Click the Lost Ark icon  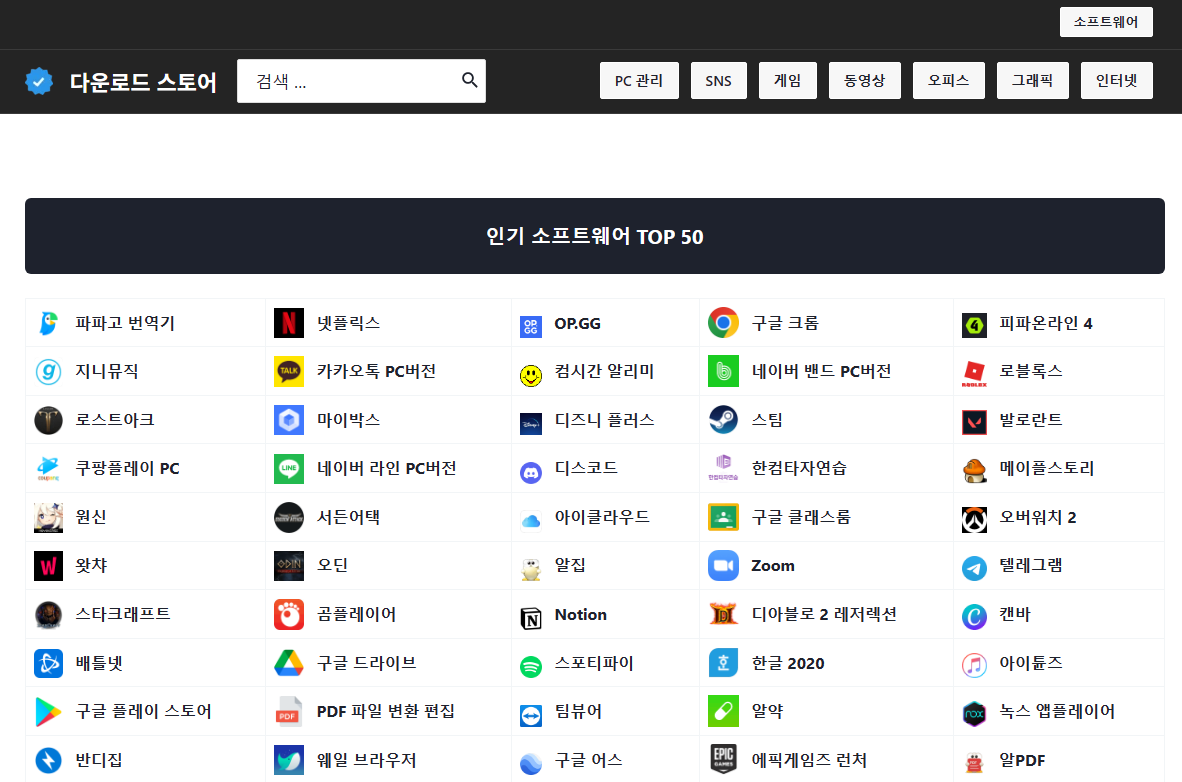tap(48, 420)
